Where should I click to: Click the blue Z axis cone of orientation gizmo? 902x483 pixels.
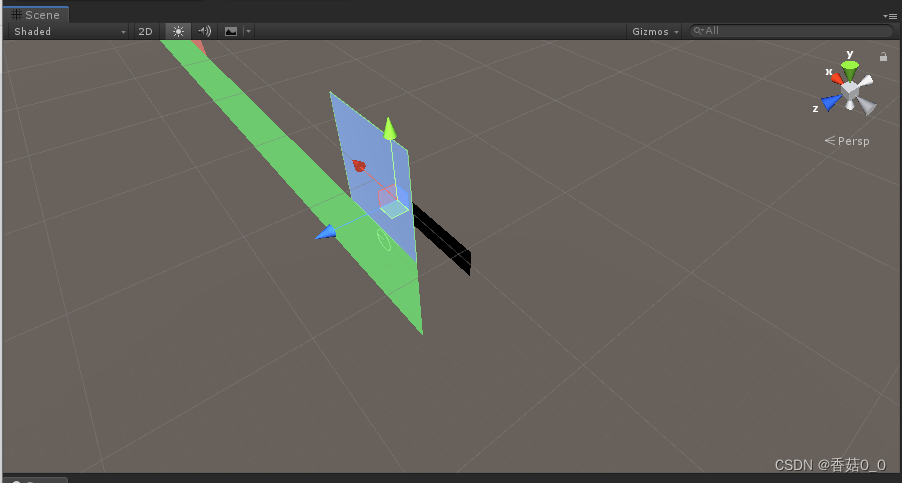click(831, 102)
